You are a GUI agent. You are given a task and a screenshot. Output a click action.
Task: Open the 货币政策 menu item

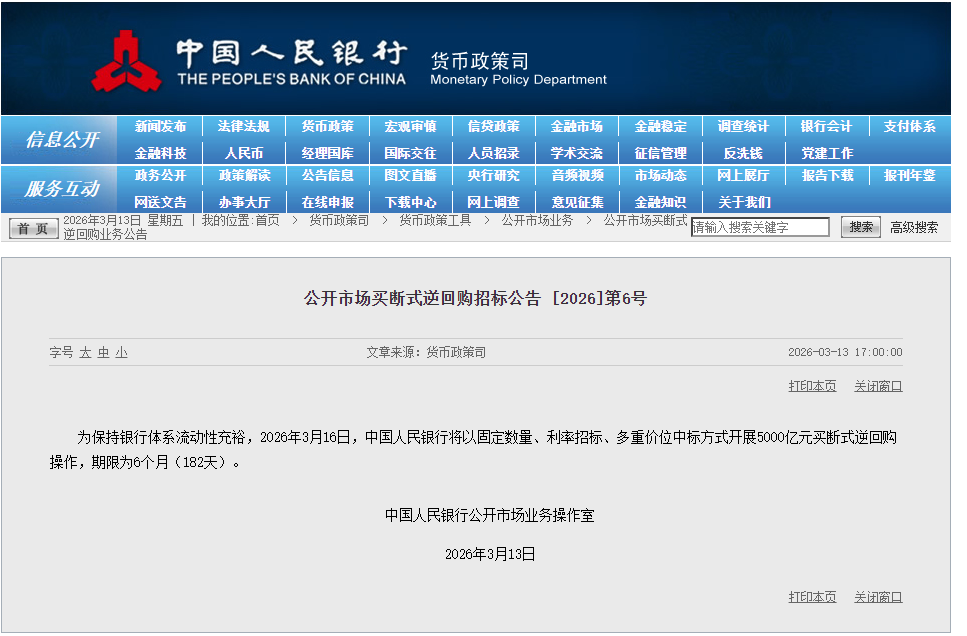tap(327, 127)
